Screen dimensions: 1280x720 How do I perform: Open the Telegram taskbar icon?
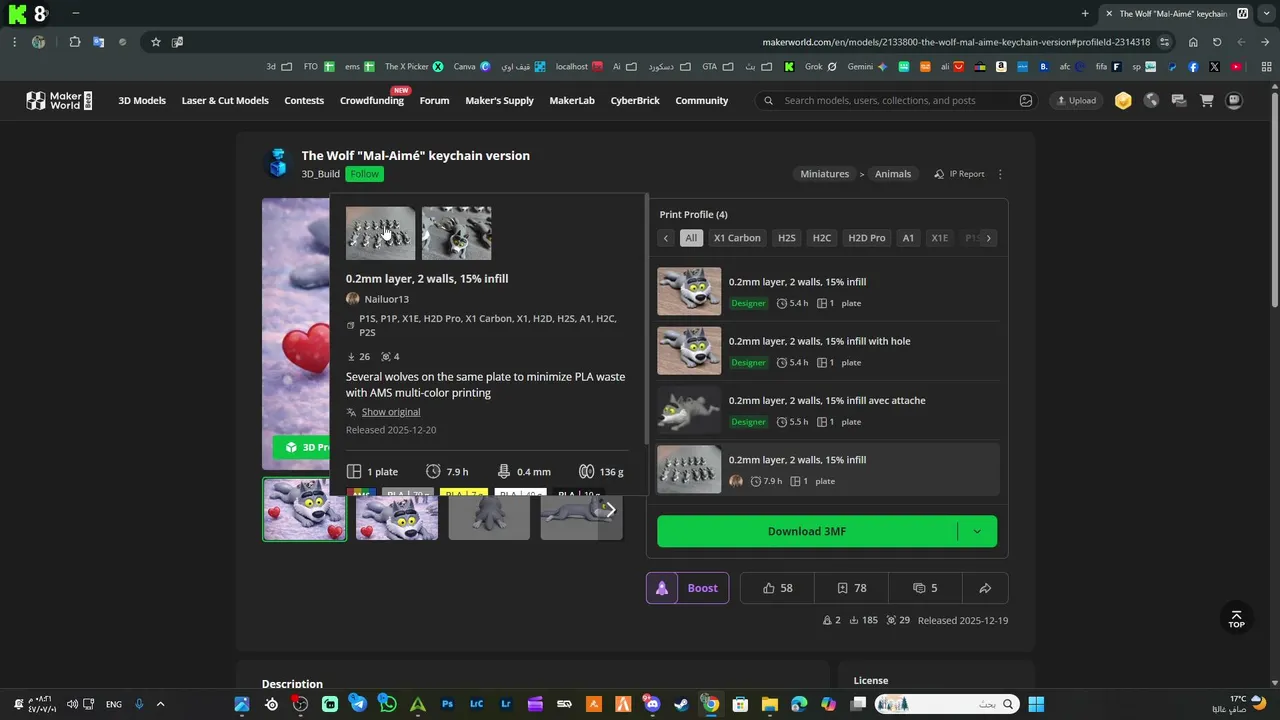click(359, 704)
